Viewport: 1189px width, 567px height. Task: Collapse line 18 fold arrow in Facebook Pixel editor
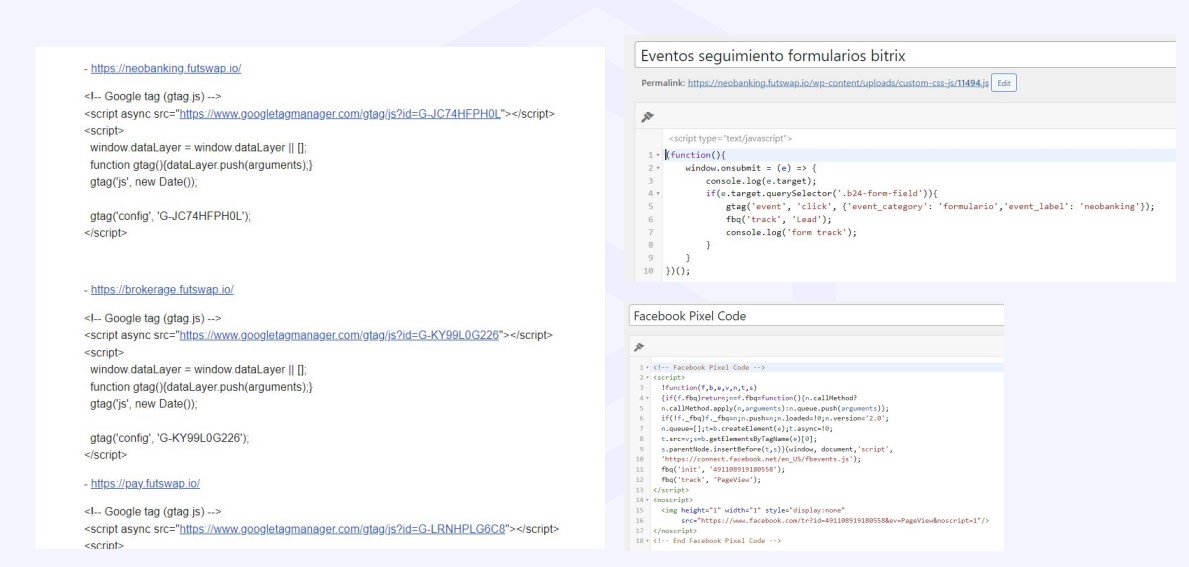tap(647, 540)
